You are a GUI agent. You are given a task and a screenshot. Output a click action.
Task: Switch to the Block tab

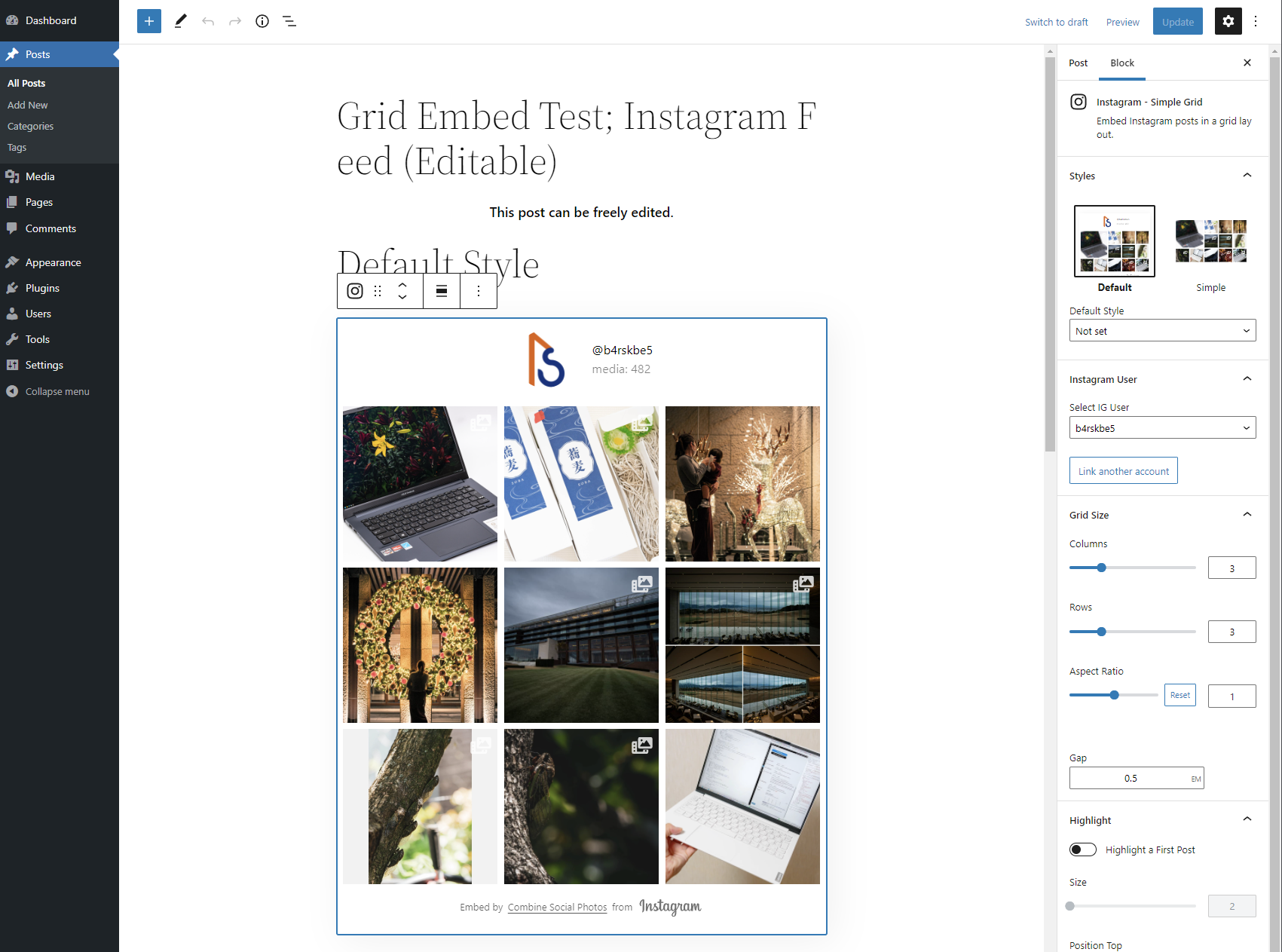pyautogui.click(x=1122, y=63)
